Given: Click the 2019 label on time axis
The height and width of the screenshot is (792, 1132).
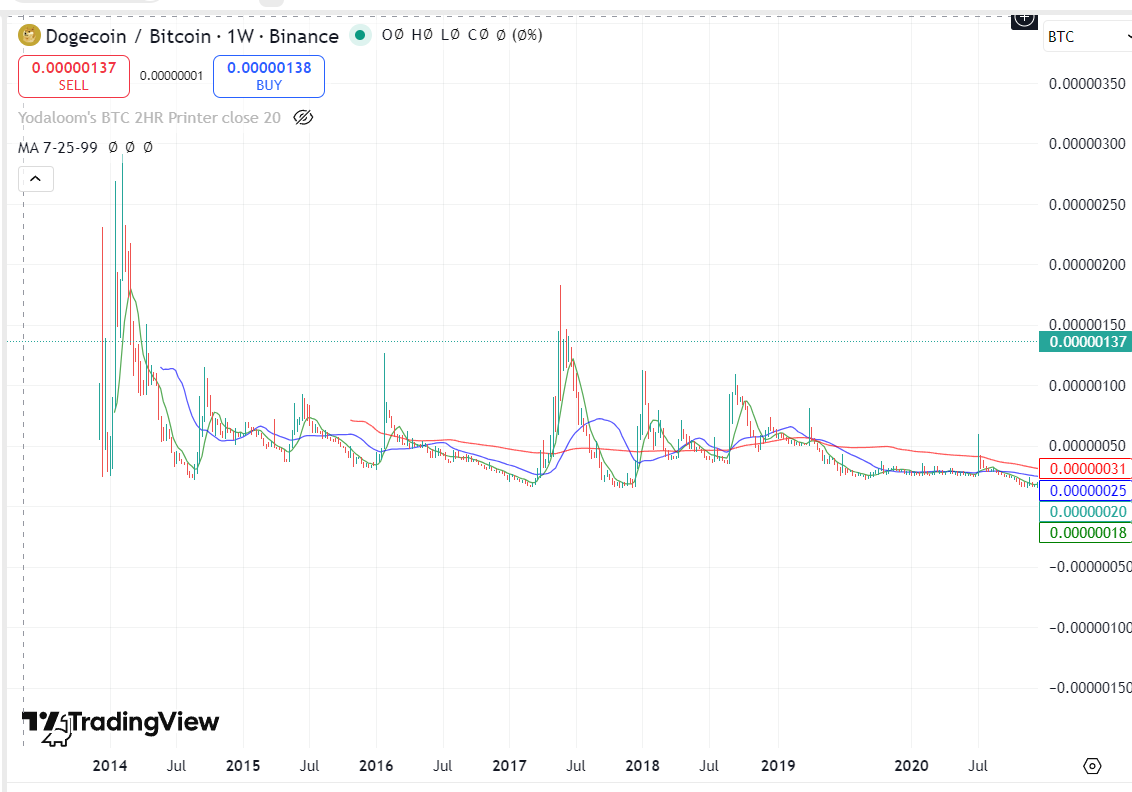Looking at the screenshot, I should tap(778, 766).
